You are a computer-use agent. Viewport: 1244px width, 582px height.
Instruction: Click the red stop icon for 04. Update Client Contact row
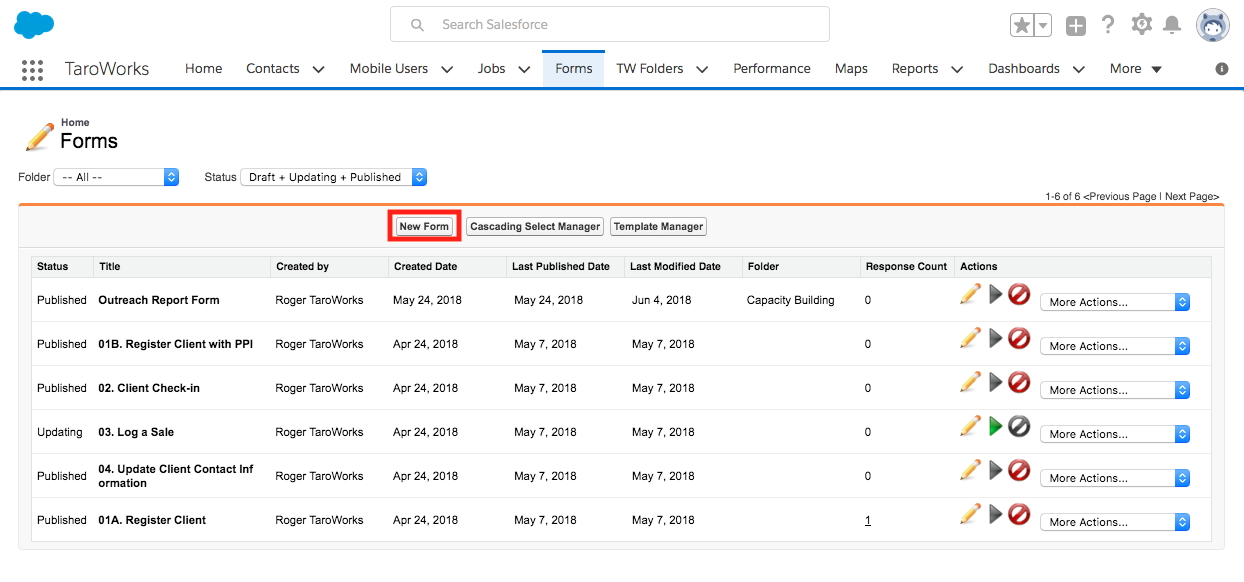[1019, 470]
